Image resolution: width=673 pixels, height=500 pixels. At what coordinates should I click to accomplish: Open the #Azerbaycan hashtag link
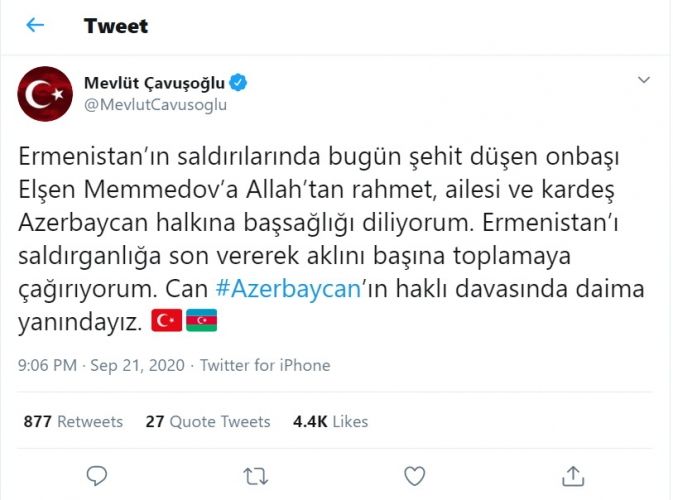click(x=289, y=288)
